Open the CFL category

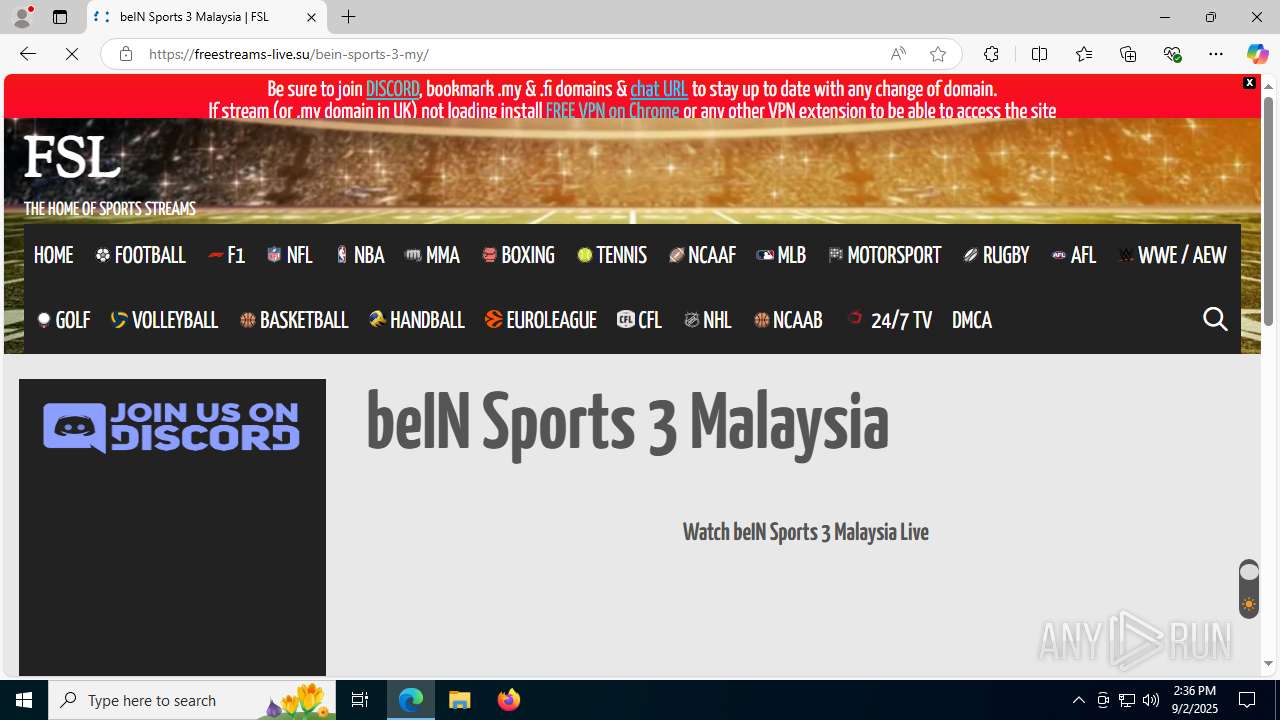pos(639,320)
